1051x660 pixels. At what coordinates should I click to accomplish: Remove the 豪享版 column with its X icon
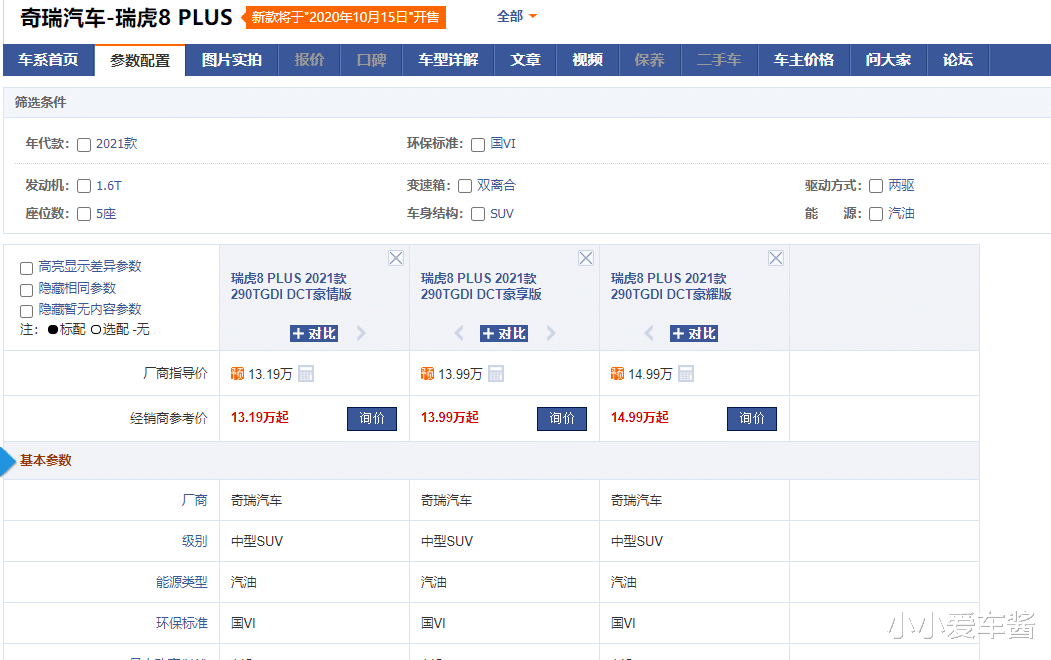(x=586, y=258)
